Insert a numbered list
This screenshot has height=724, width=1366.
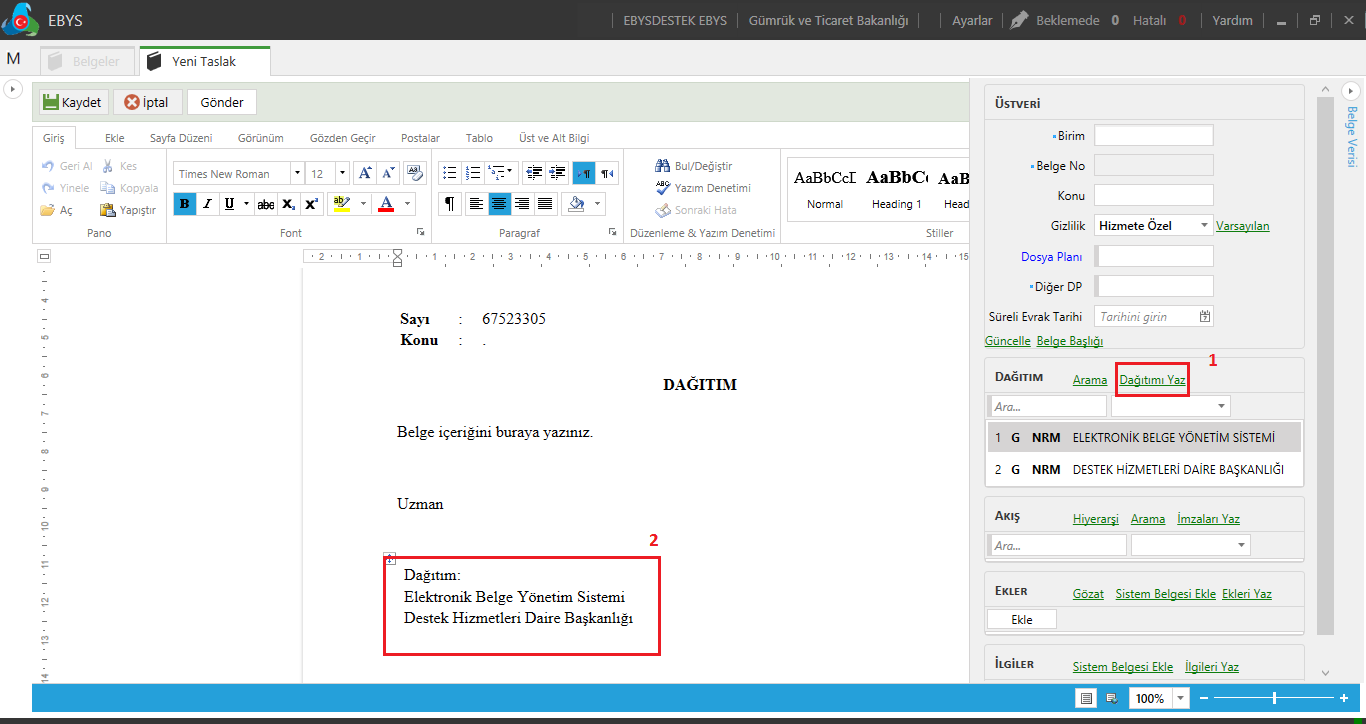[474, 173]
